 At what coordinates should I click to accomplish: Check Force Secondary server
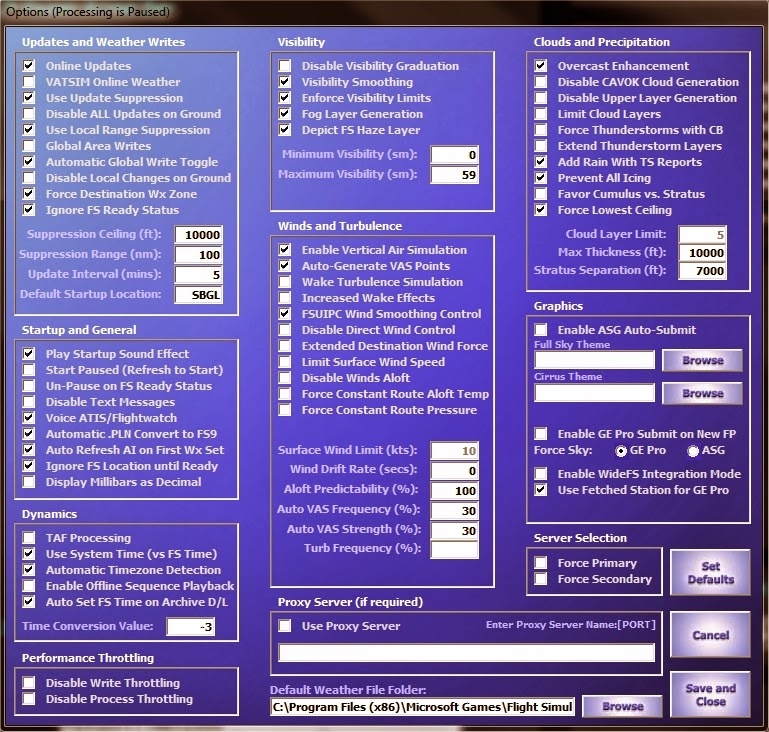(x=540, y=579)
